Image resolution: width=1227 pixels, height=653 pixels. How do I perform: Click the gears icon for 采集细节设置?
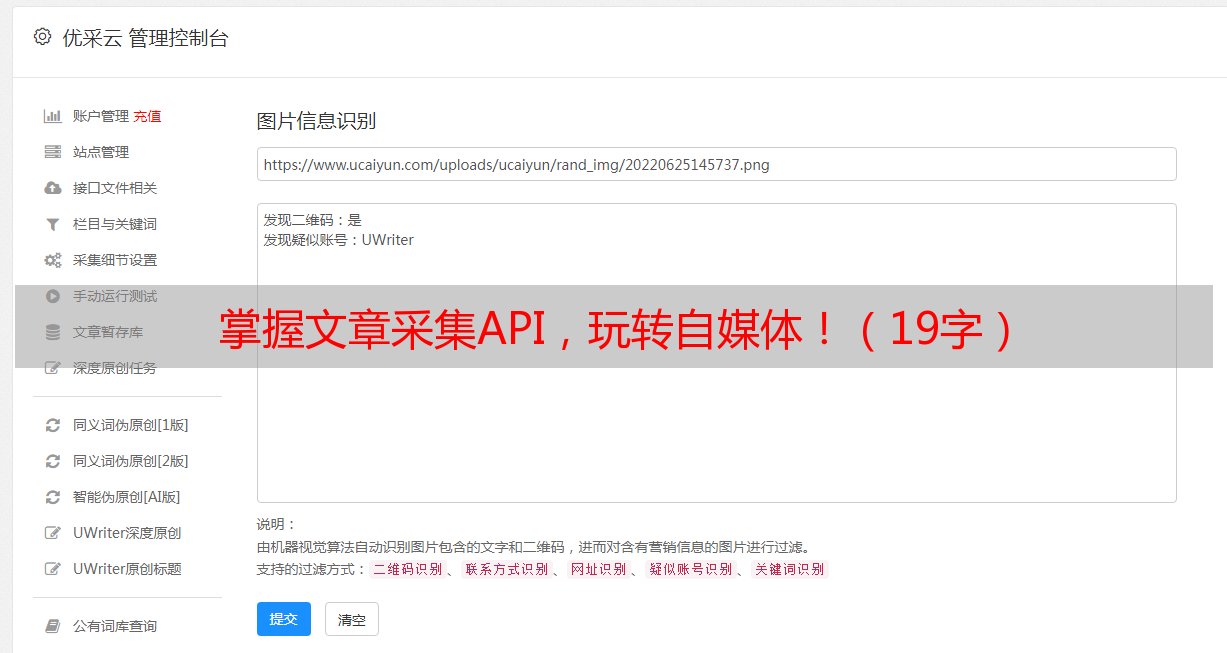point(53,260)
